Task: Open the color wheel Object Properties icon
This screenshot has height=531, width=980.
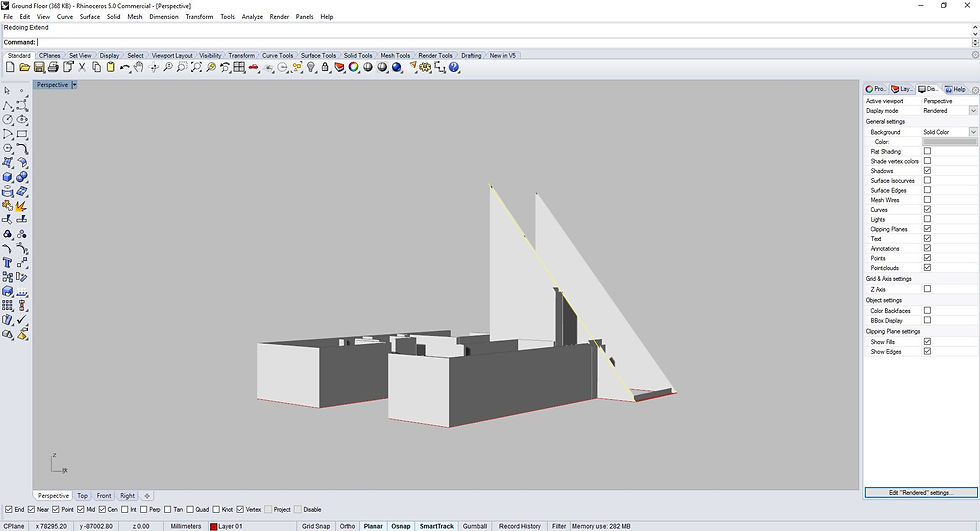Action: (354, 67)
